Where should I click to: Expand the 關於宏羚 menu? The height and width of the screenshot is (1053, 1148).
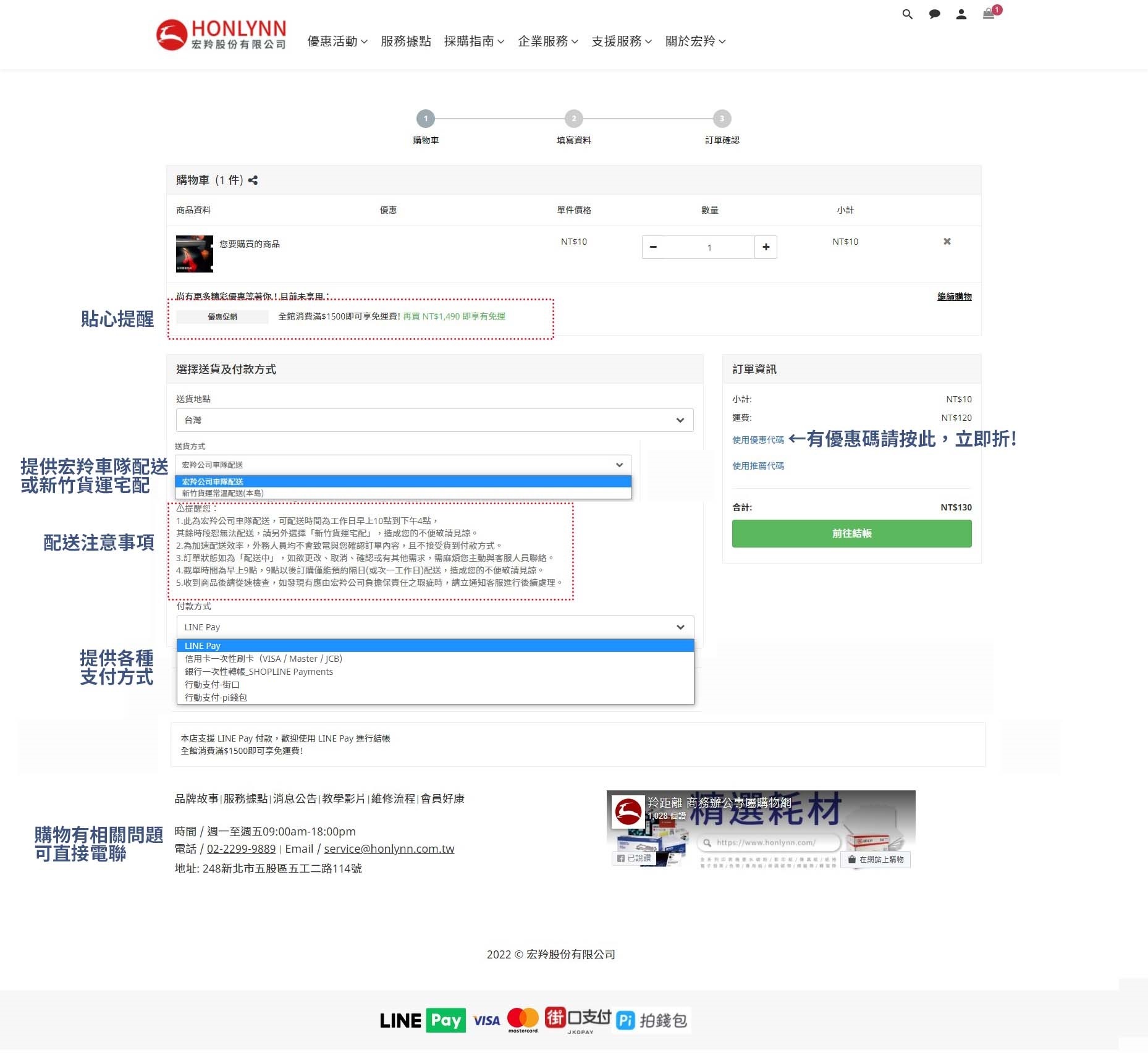coord(695,41)
